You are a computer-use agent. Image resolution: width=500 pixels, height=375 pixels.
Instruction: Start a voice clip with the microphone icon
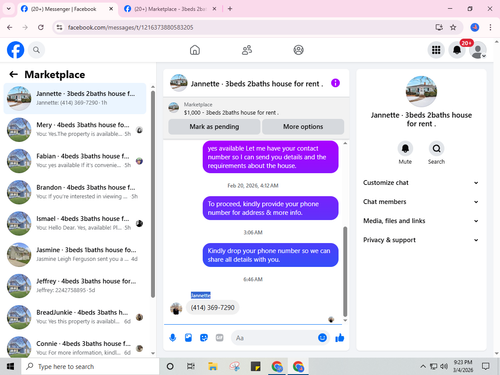[173, 338]
